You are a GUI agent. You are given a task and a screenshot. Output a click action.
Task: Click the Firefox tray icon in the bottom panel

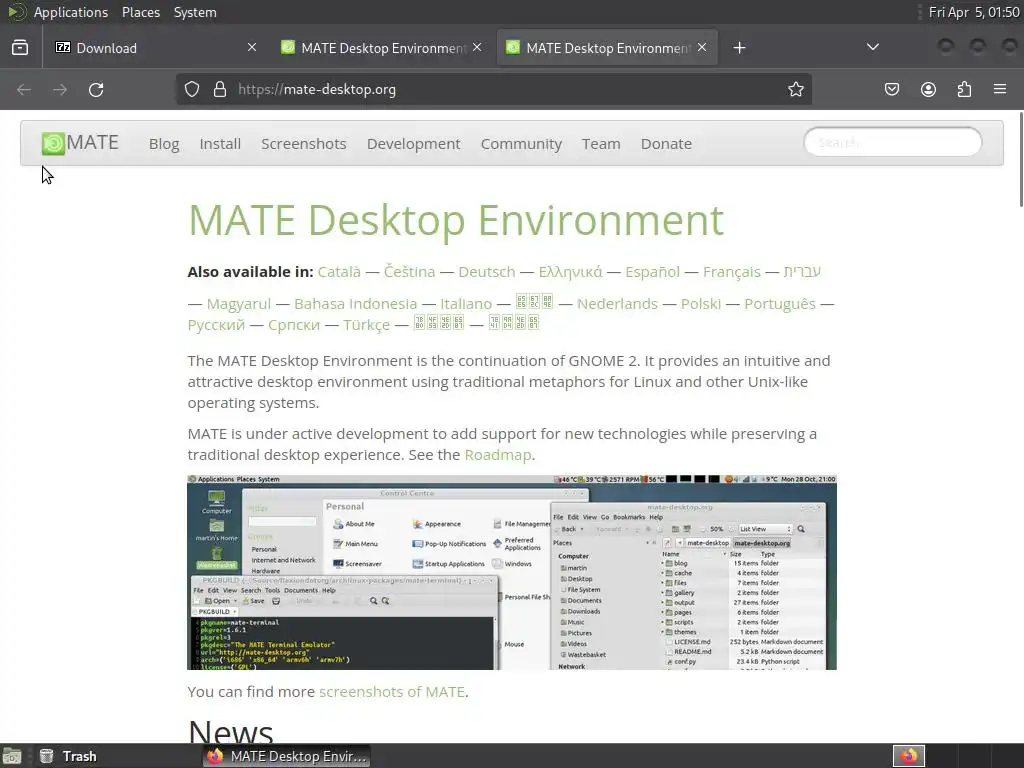[x=909, y=756]
